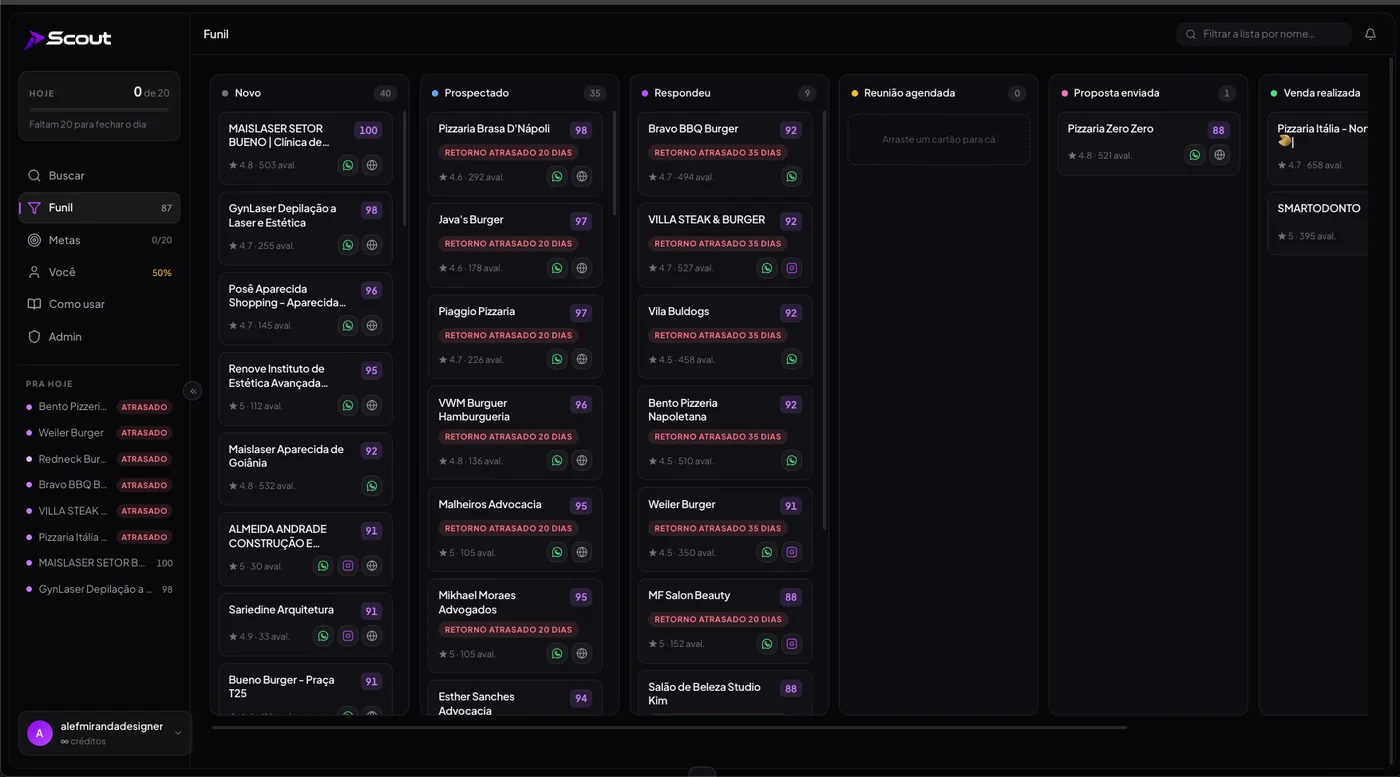Open Instagram icon on ALMEIDA ANDRADE card
Viewport: 1400px width, 777px height.
tap(348, 566)
